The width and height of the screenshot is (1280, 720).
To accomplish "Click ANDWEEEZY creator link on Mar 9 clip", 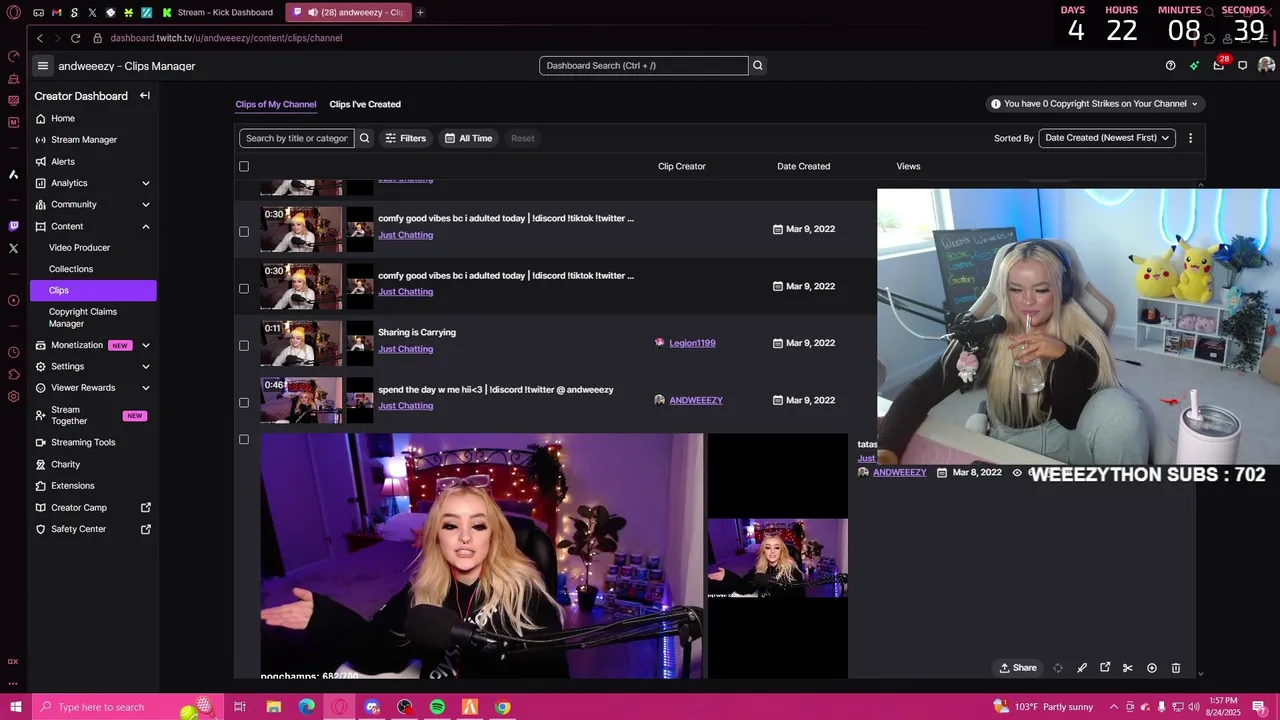I will [696, 400].
